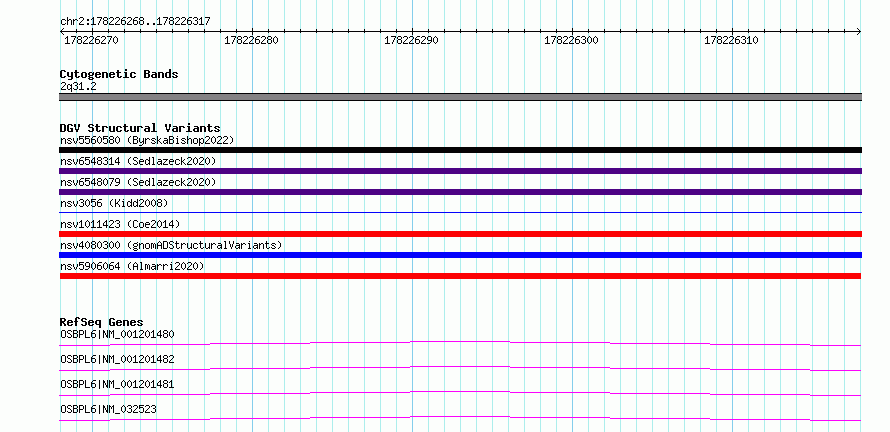This screenshot has width=890, height=432.
Task: Select the RefSeq Genes track title
Action: (x=102, y=322)
